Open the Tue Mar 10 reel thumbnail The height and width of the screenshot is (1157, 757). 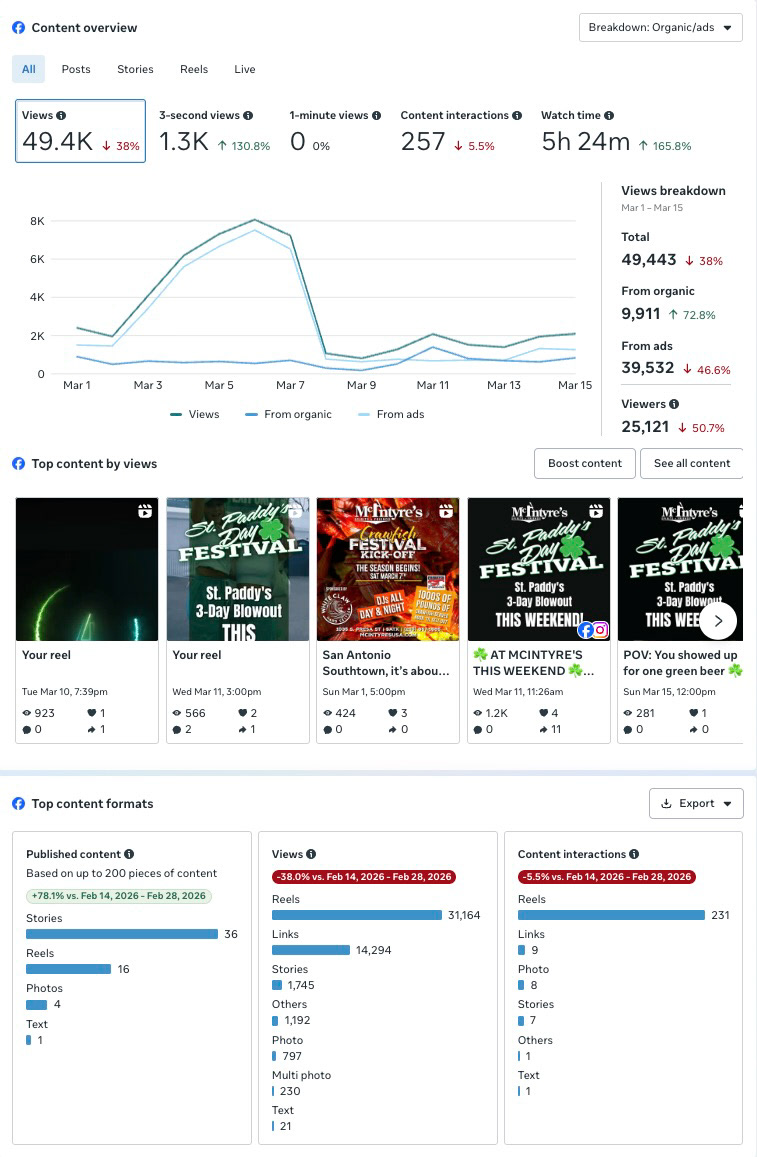tap(87, 569)
